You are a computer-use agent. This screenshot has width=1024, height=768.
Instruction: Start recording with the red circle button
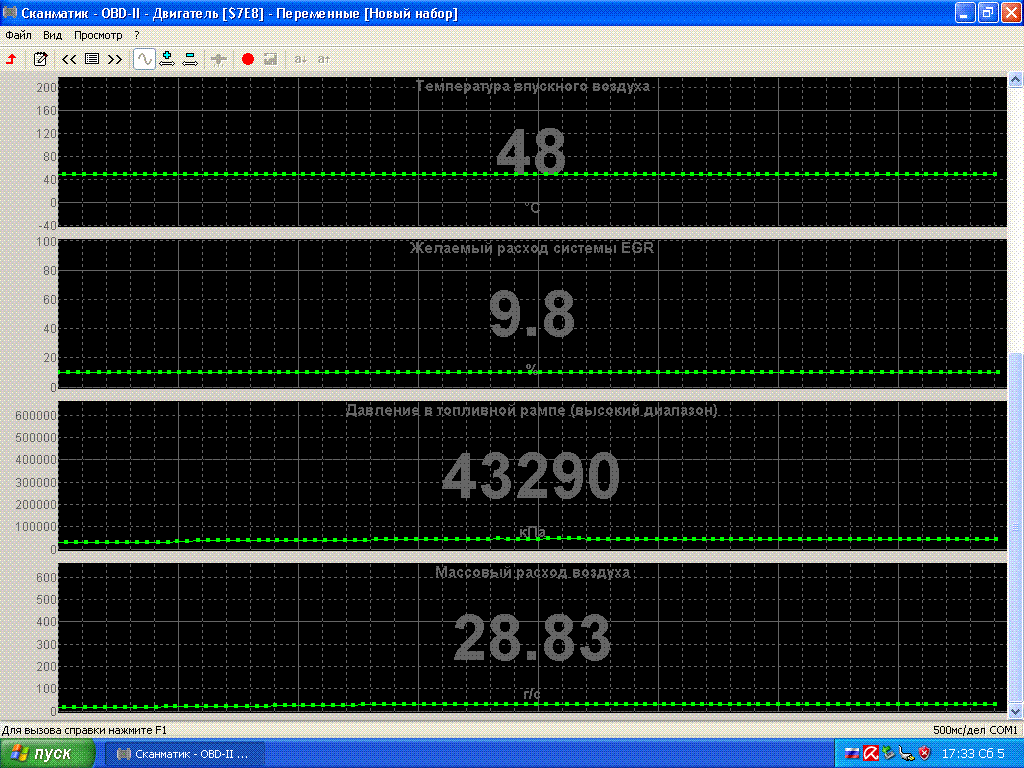(248, 59)
